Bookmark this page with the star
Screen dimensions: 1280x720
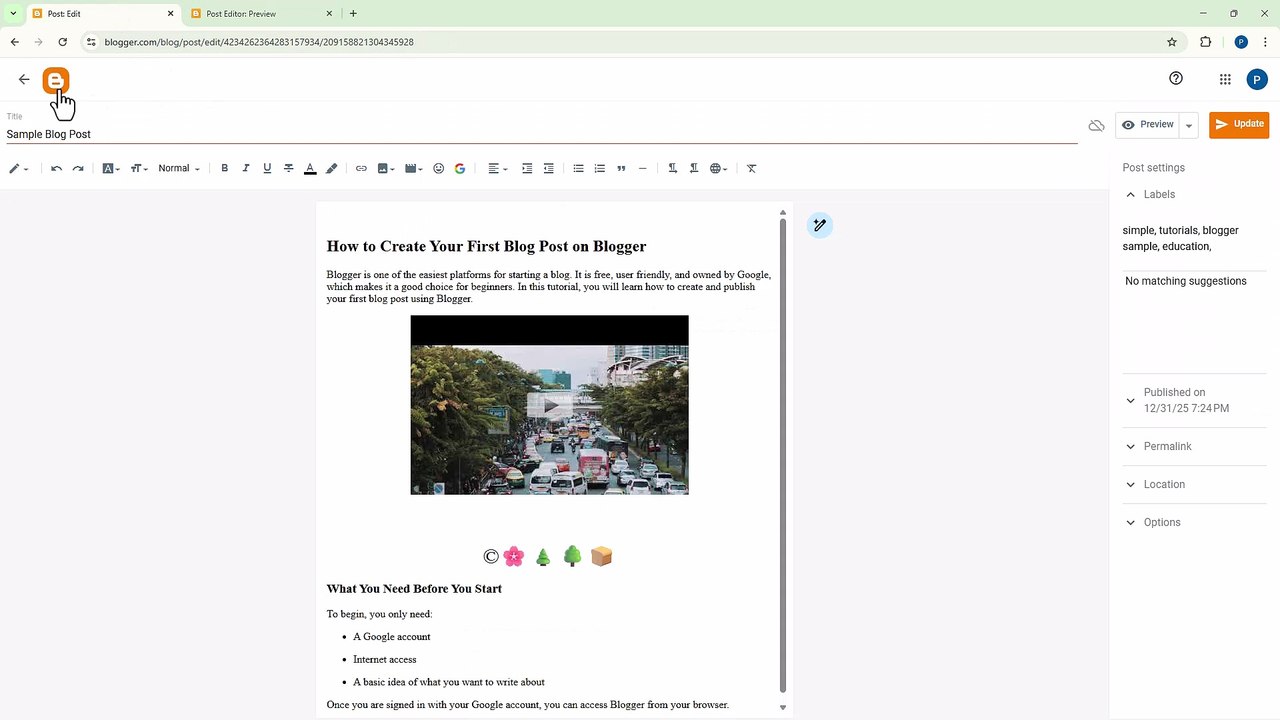click(x=1172, y=42)
